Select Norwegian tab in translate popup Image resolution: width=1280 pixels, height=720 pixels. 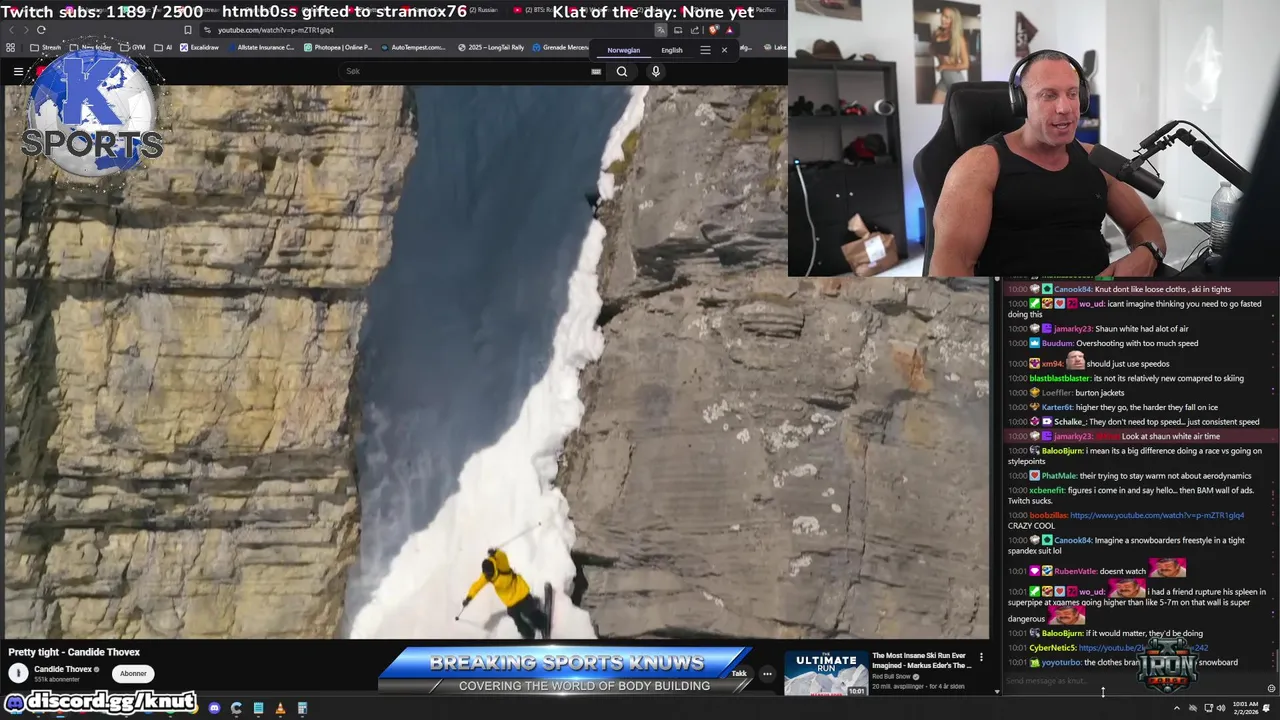[x=624, y=50]
